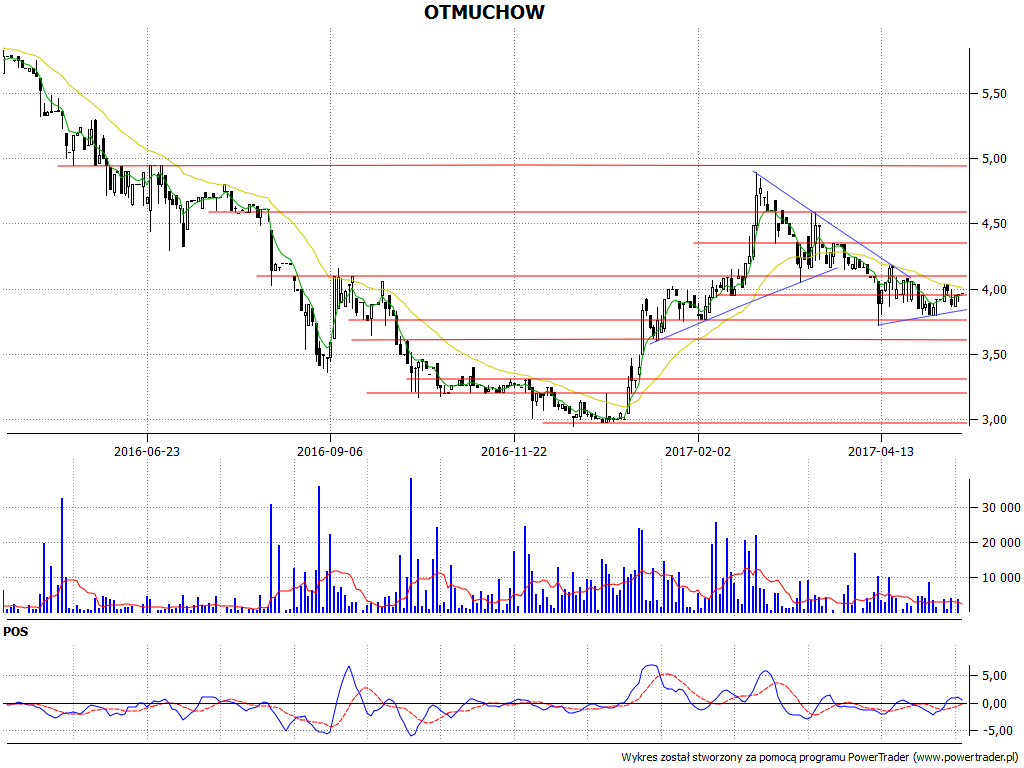
Task: Click the 5,50 price axis label
Action: click(994, 93)
